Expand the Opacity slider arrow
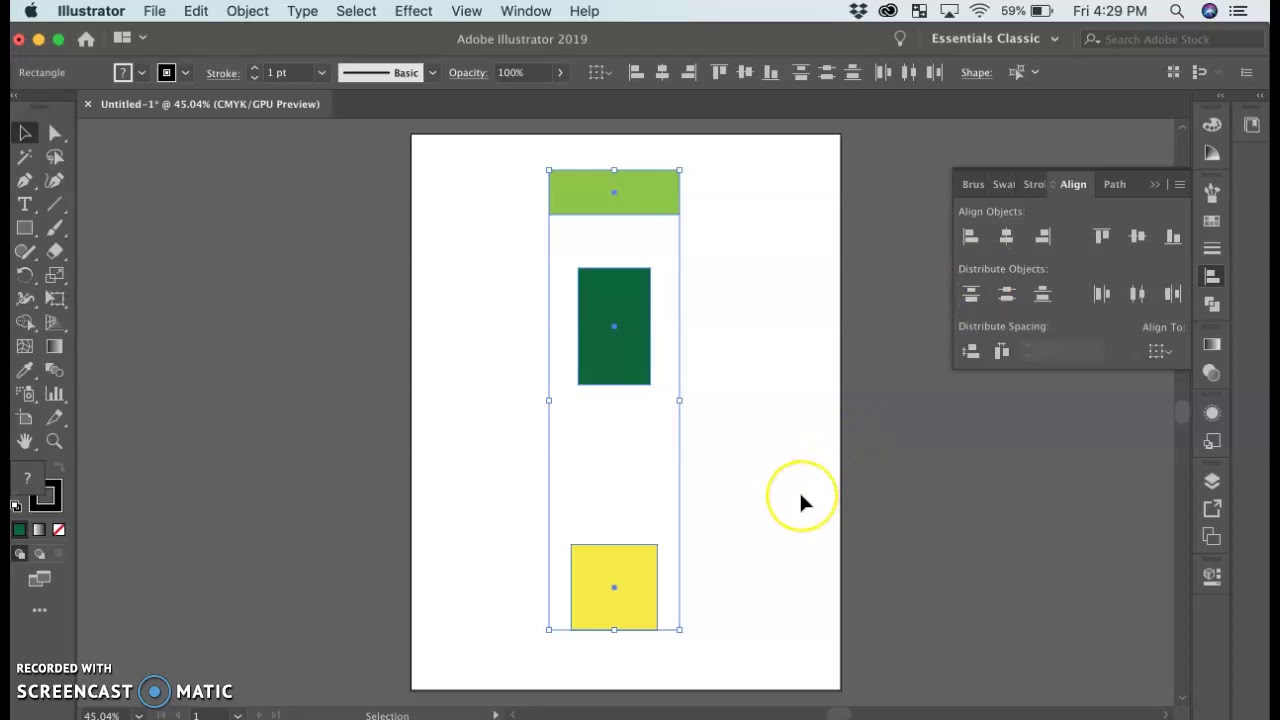1280x720 pixels. (x=560, y=73)
